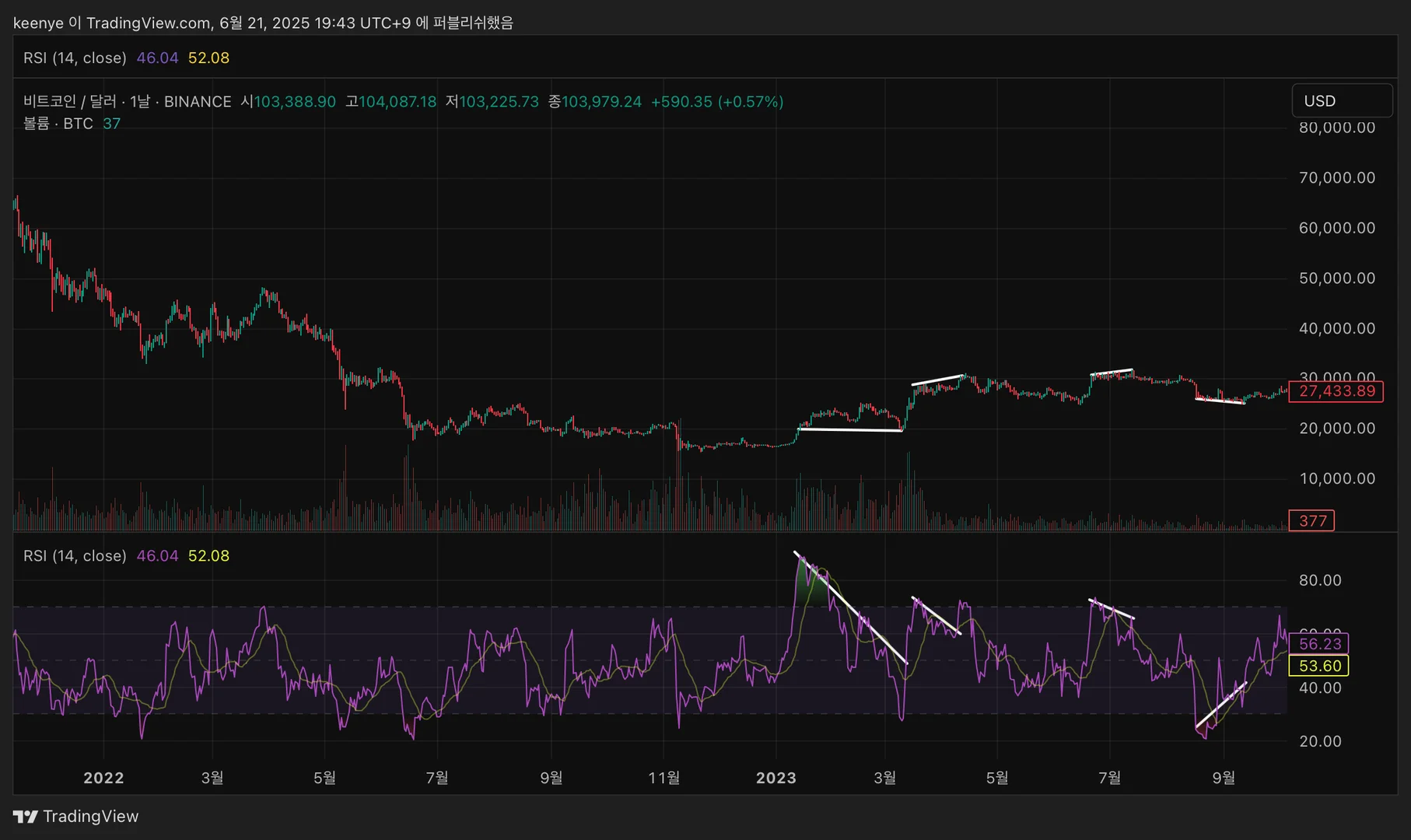The image size is (1411, 840).
Task: Click the 80,000.00 price axis label
Action: click(x=1337, y=128)
